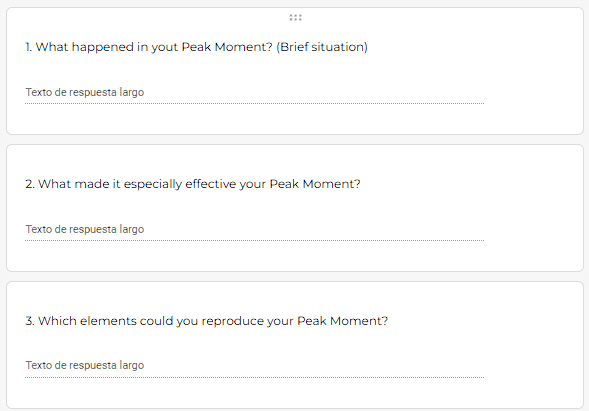Click the number "1." before the first question
The image size is (589, 411).
29,47
